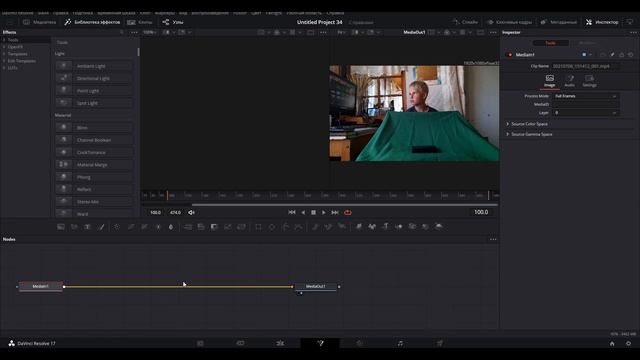Screen dimensions: 640x360
Task: Open the Media page from the bottom bar
Action: coord(200,343)
